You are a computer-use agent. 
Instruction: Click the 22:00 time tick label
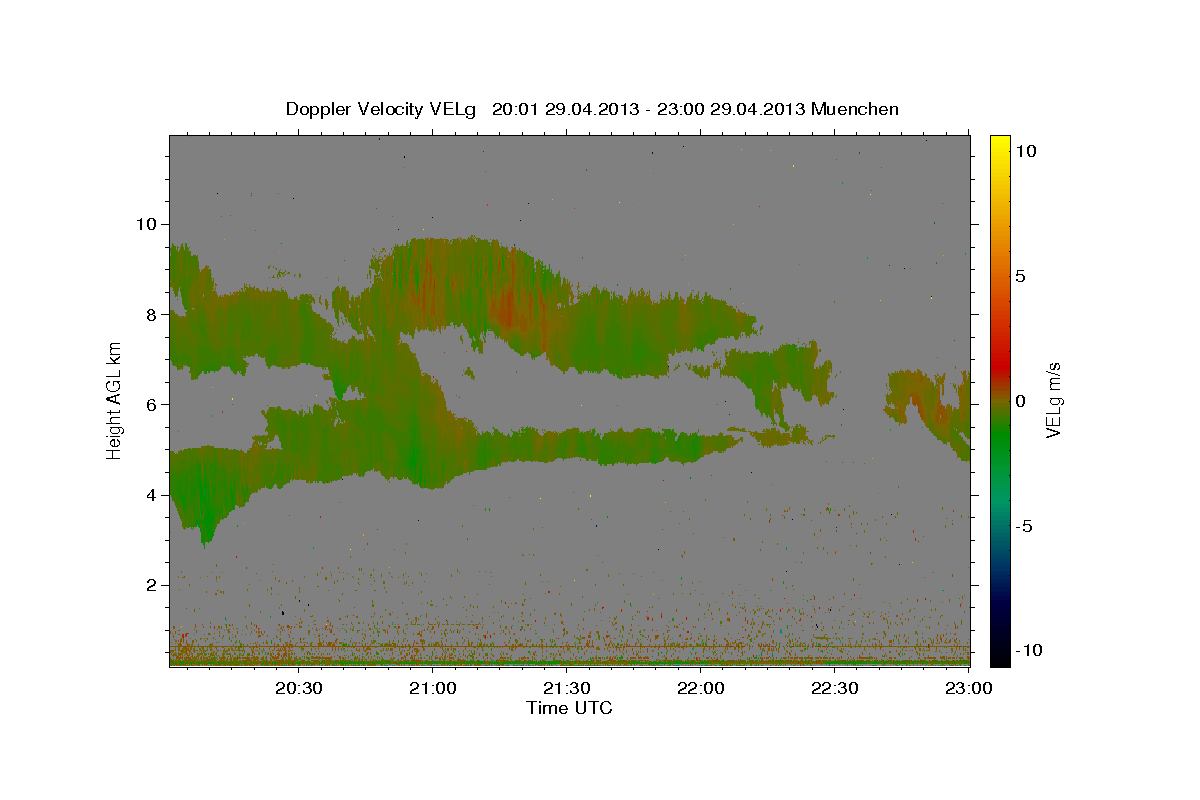[x=701, y=689]
